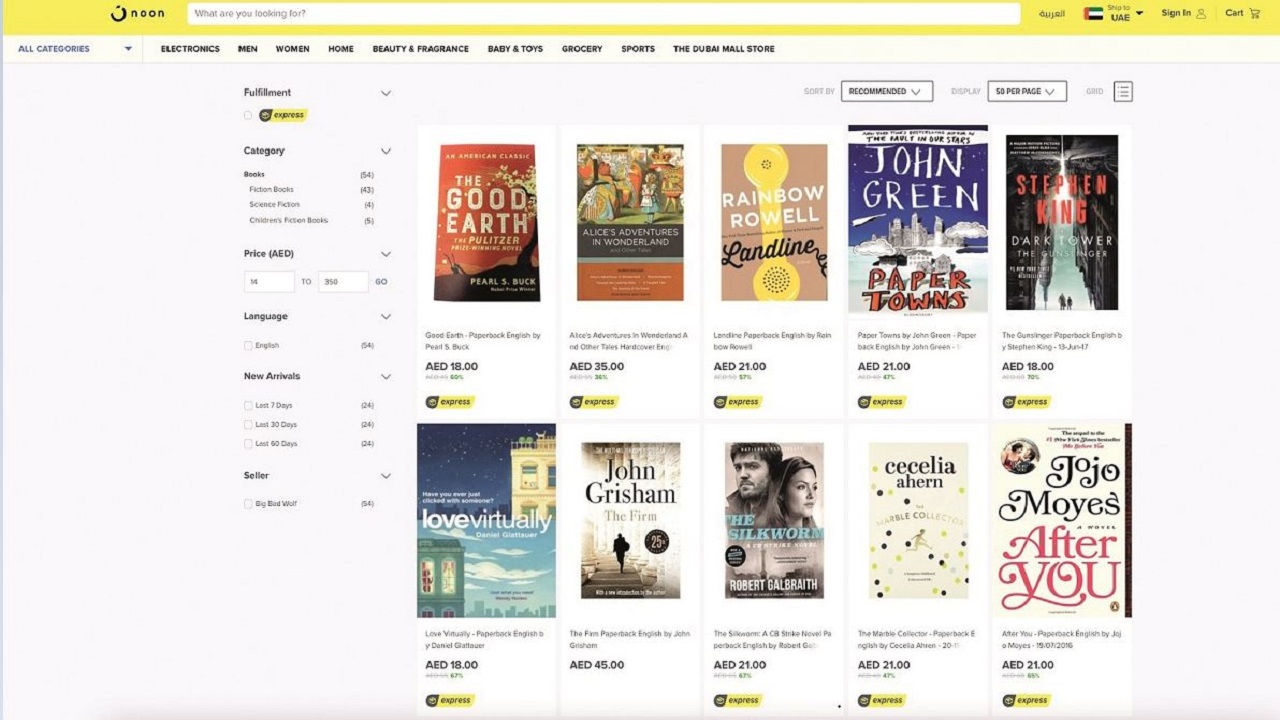Image resolution: width=1280 pixels, height=720 pixels.
Task: Open the 50 Per Page dropdown
Action: point(1026,91)
